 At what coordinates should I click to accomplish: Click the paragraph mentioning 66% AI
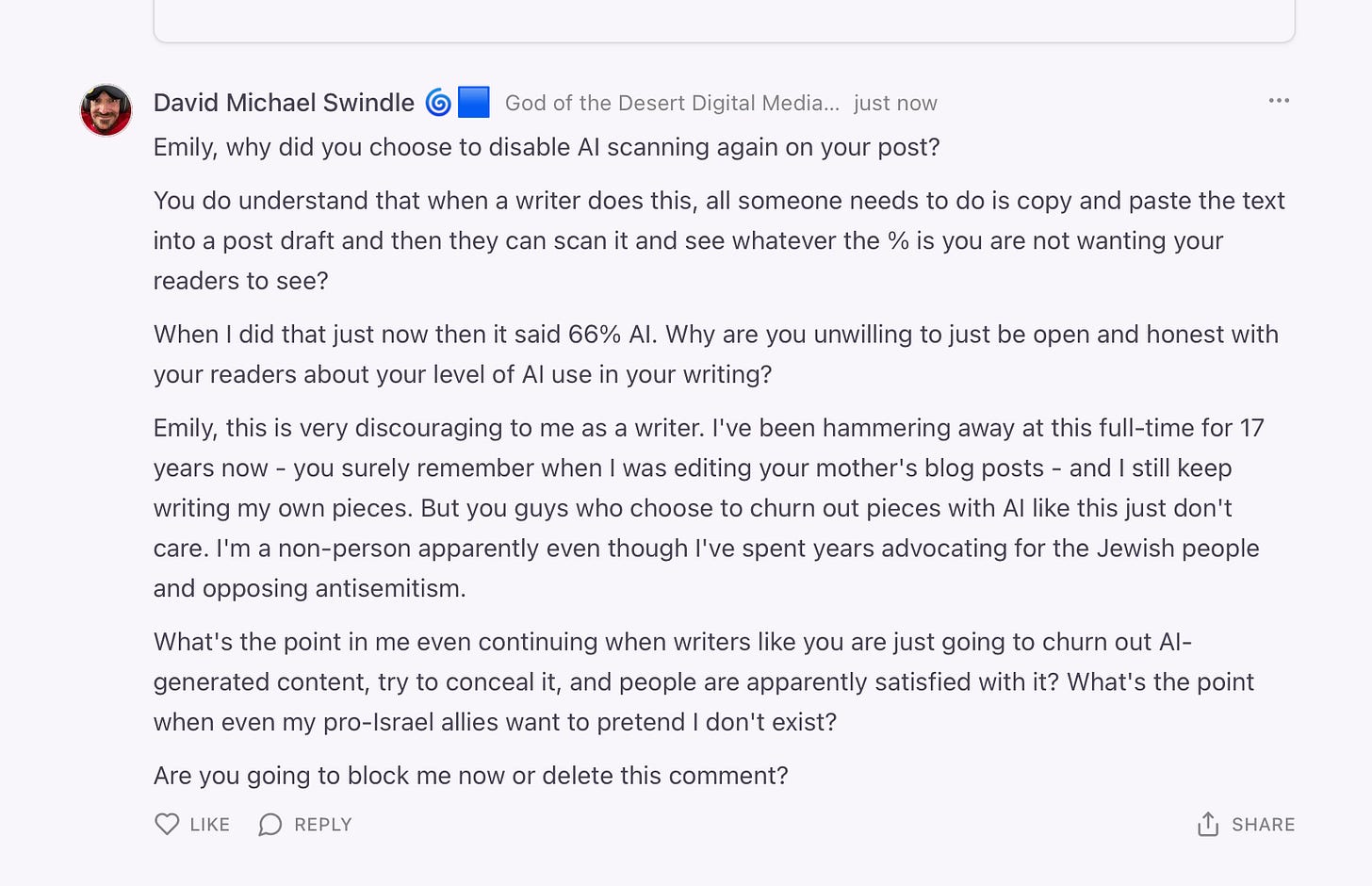click(716, 354)
